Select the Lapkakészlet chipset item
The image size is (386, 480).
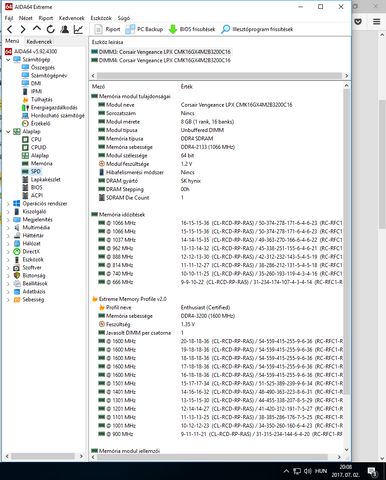click(x=41, y=179)
